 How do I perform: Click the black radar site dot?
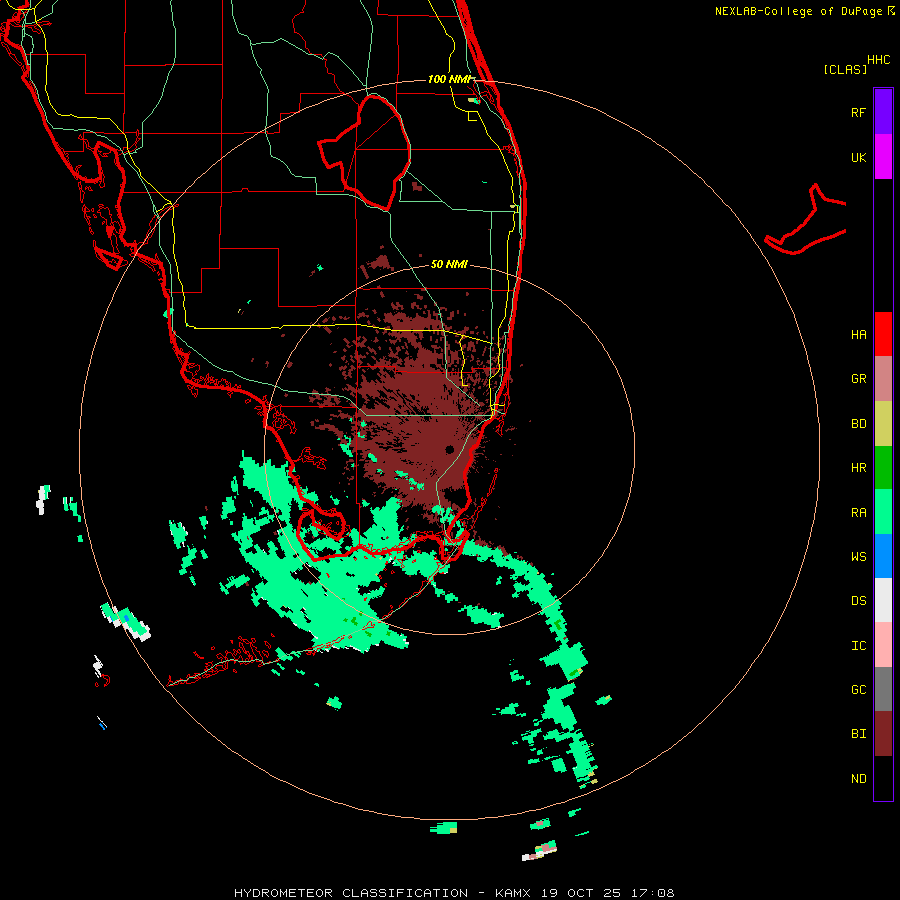pyautogui.click(x=449, y=449)
